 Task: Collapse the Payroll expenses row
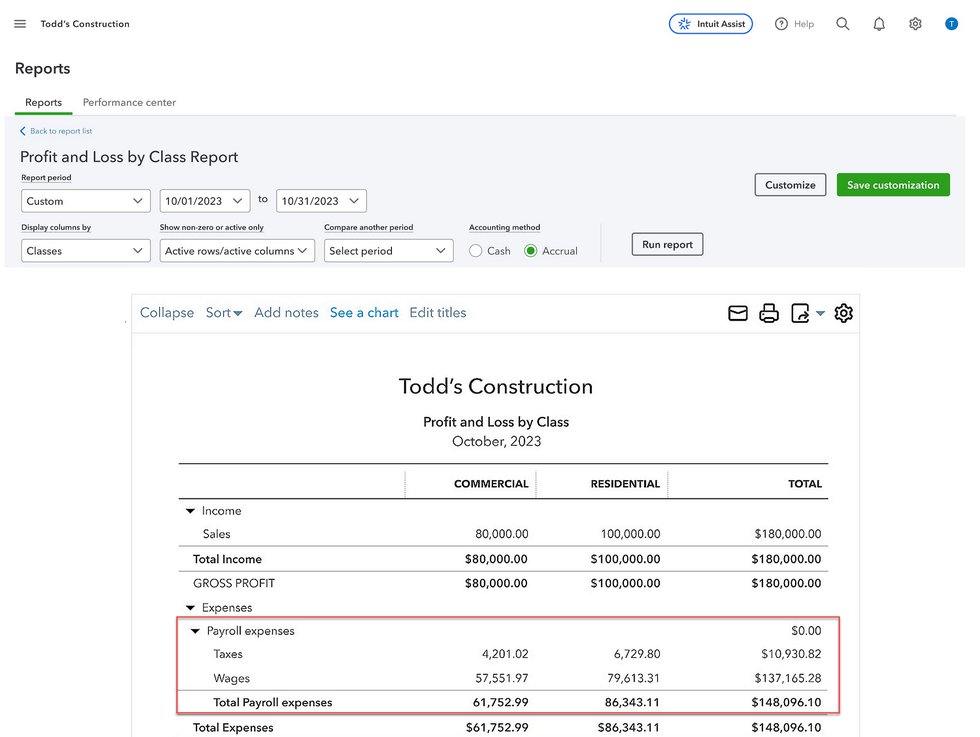click(196, 632)
